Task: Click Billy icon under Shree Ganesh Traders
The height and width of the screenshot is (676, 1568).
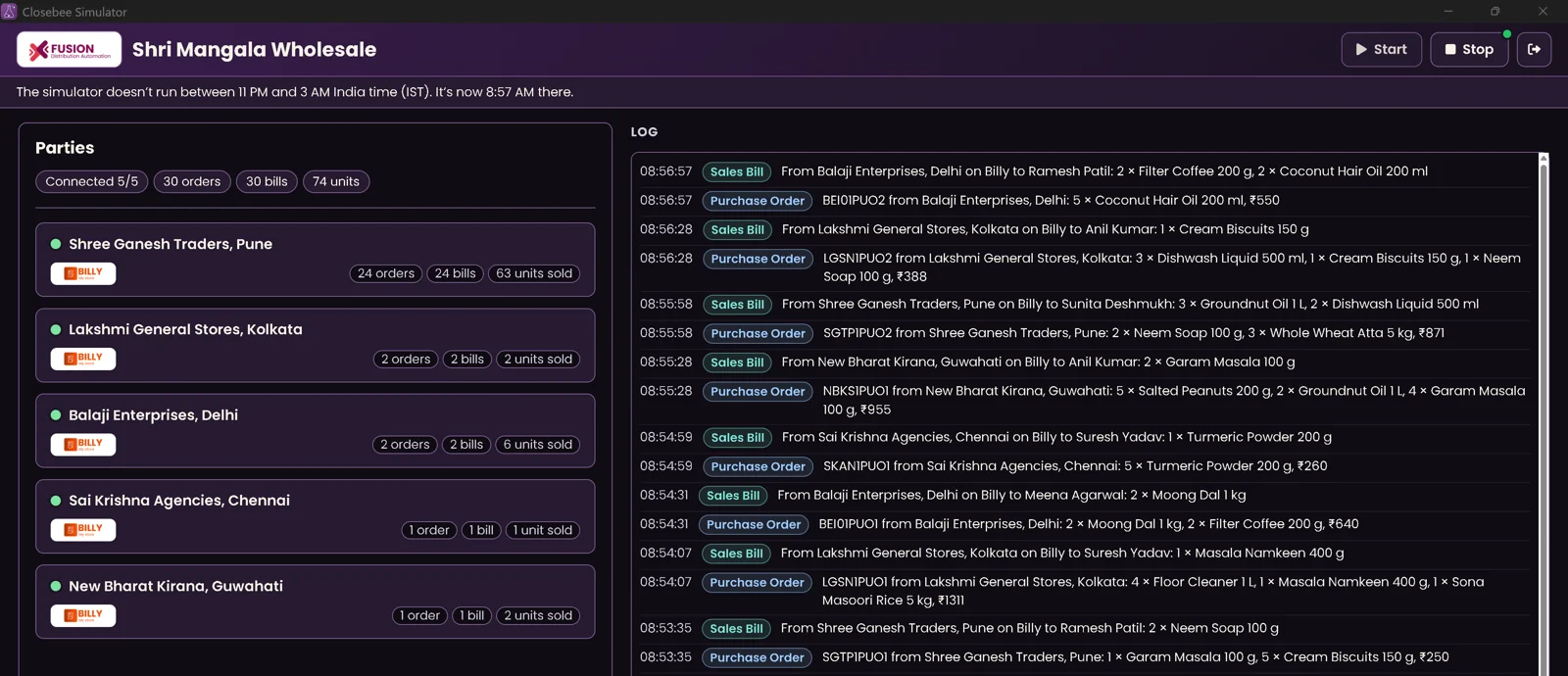Action: click(x=83, y=273)
